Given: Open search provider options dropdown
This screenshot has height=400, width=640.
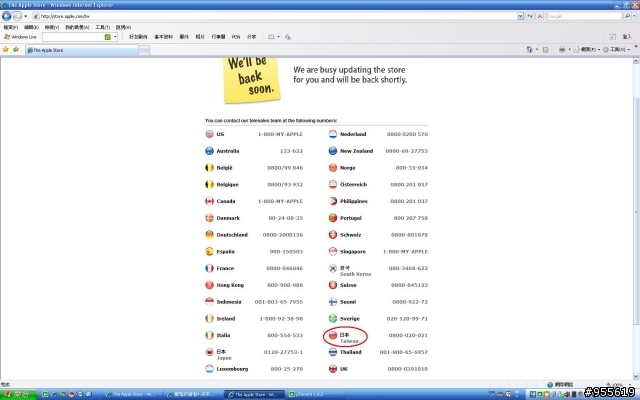Looking at the screenshot, I should click(x=635, y=16).
